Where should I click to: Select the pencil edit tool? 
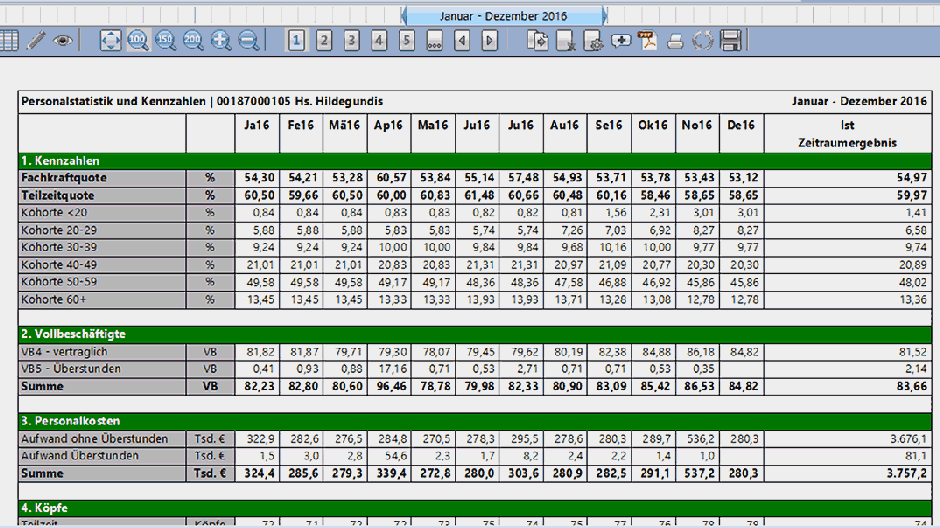click(x=36, y=41)
